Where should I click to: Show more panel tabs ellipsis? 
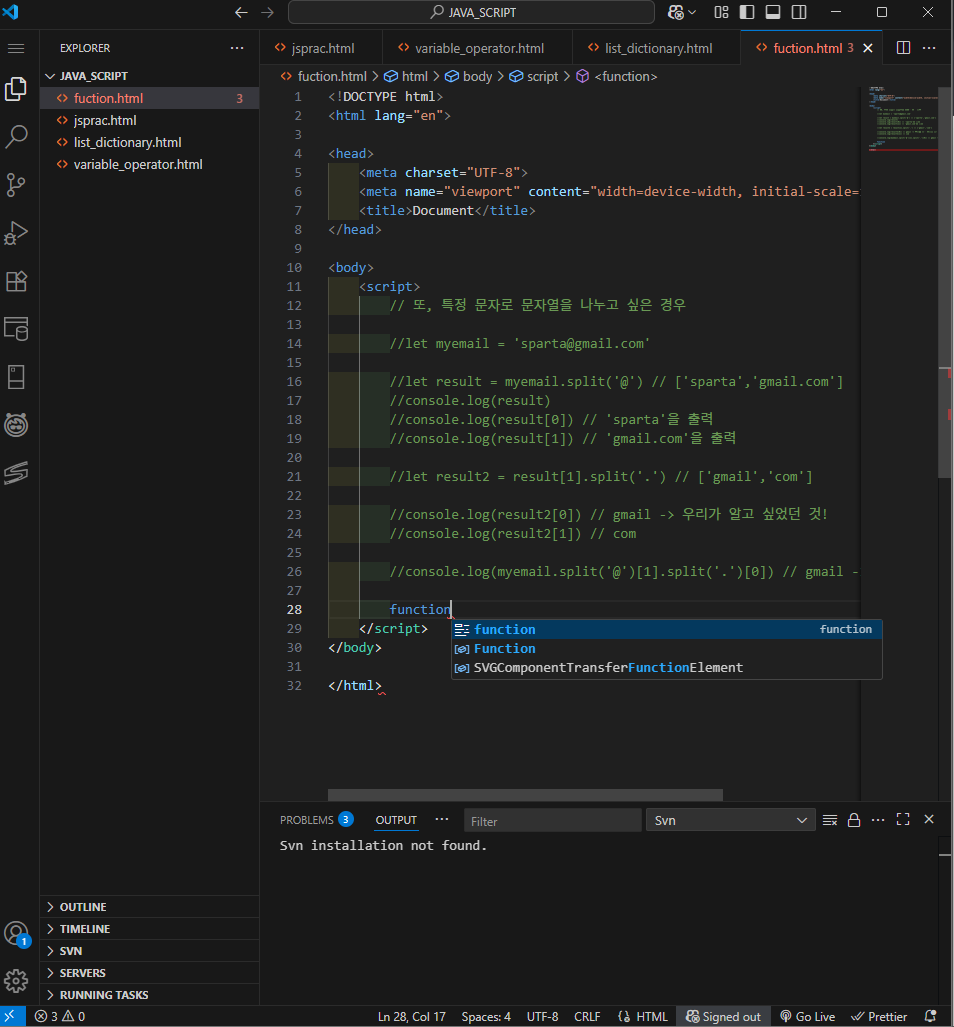[442, 819]
